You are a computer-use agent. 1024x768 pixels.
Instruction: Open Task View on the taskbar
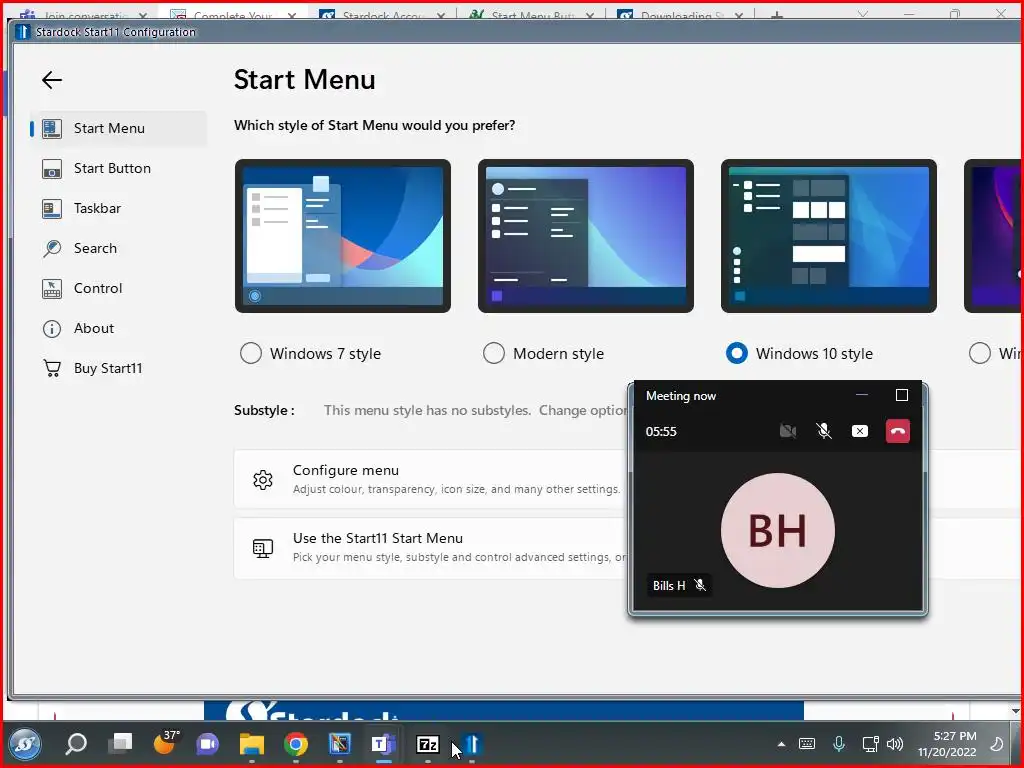(120, 743)
